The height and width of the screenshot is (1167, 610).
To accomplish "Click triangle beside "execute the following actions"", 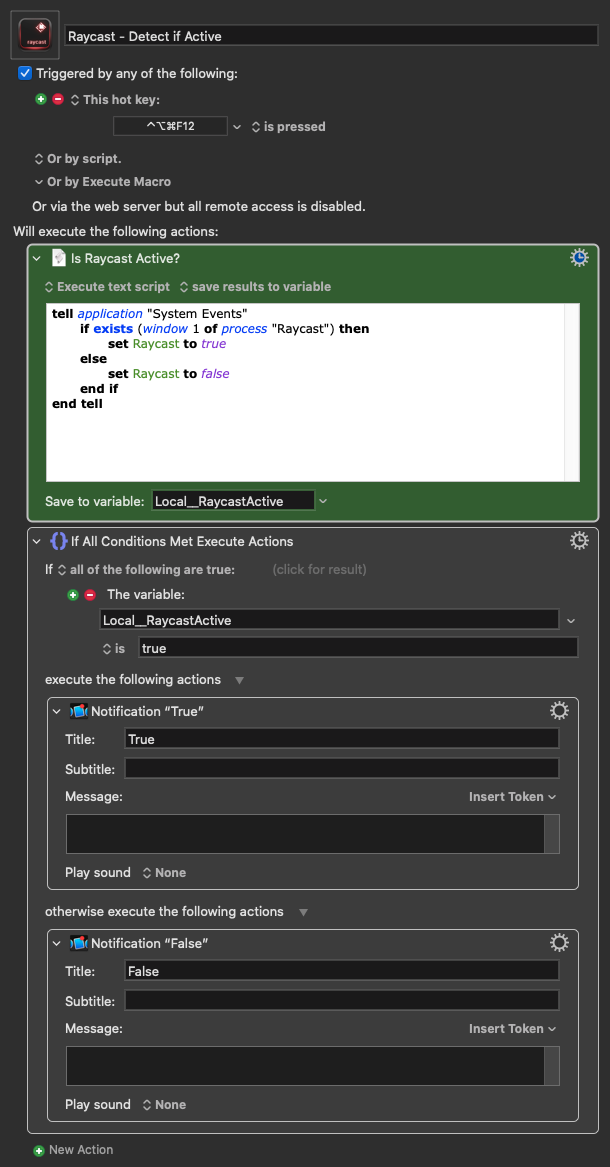I will 239,680.
